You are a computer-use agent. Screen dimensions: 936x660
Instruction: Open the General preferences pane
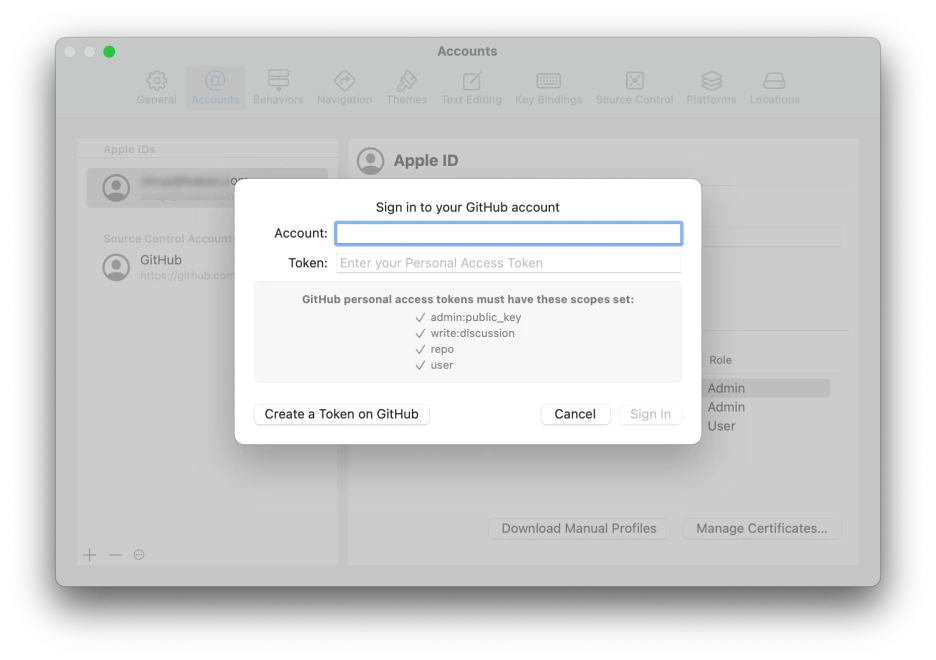156,88
